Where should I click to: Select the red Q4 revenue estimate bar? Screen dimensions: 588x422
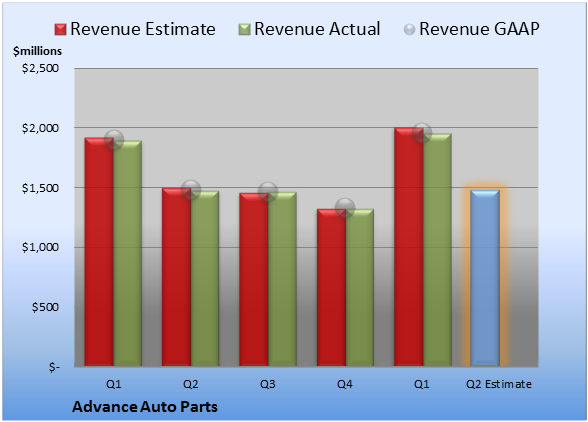[x=331, y=287]
